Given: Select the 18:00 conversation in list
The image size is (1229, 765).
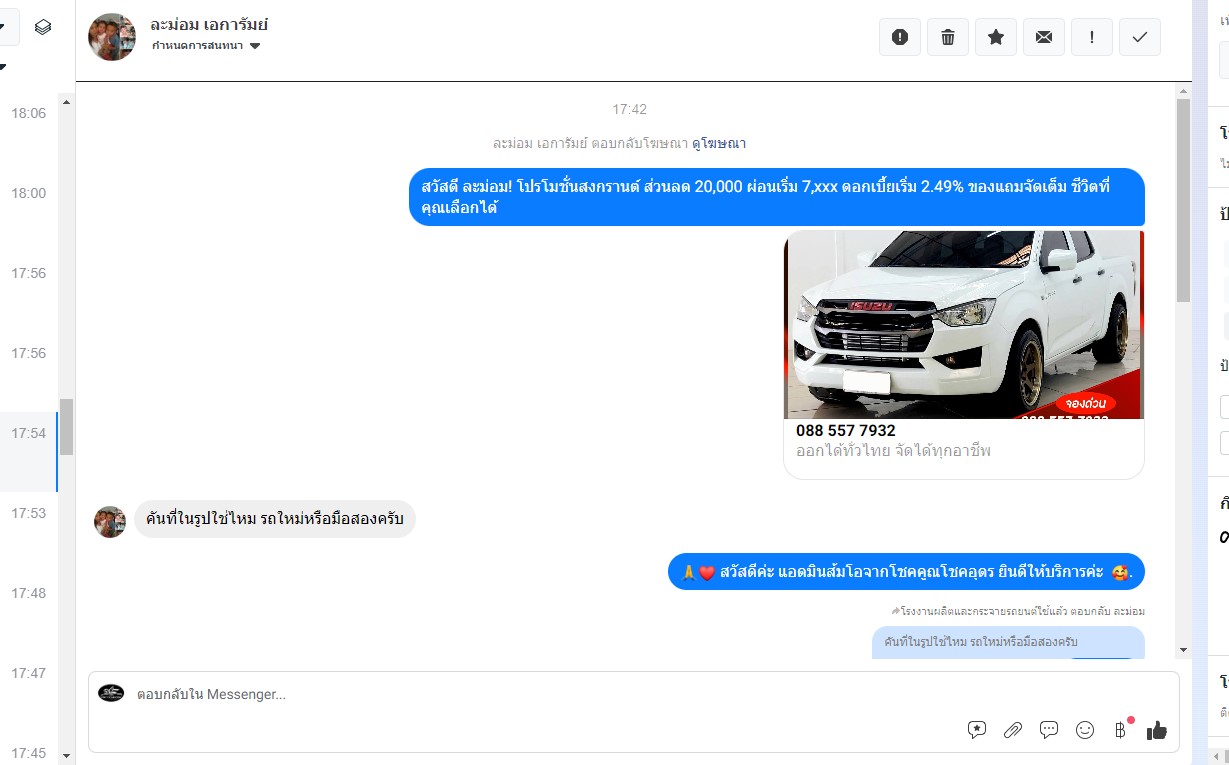Looking at the screenshot, I should (29, 193).
